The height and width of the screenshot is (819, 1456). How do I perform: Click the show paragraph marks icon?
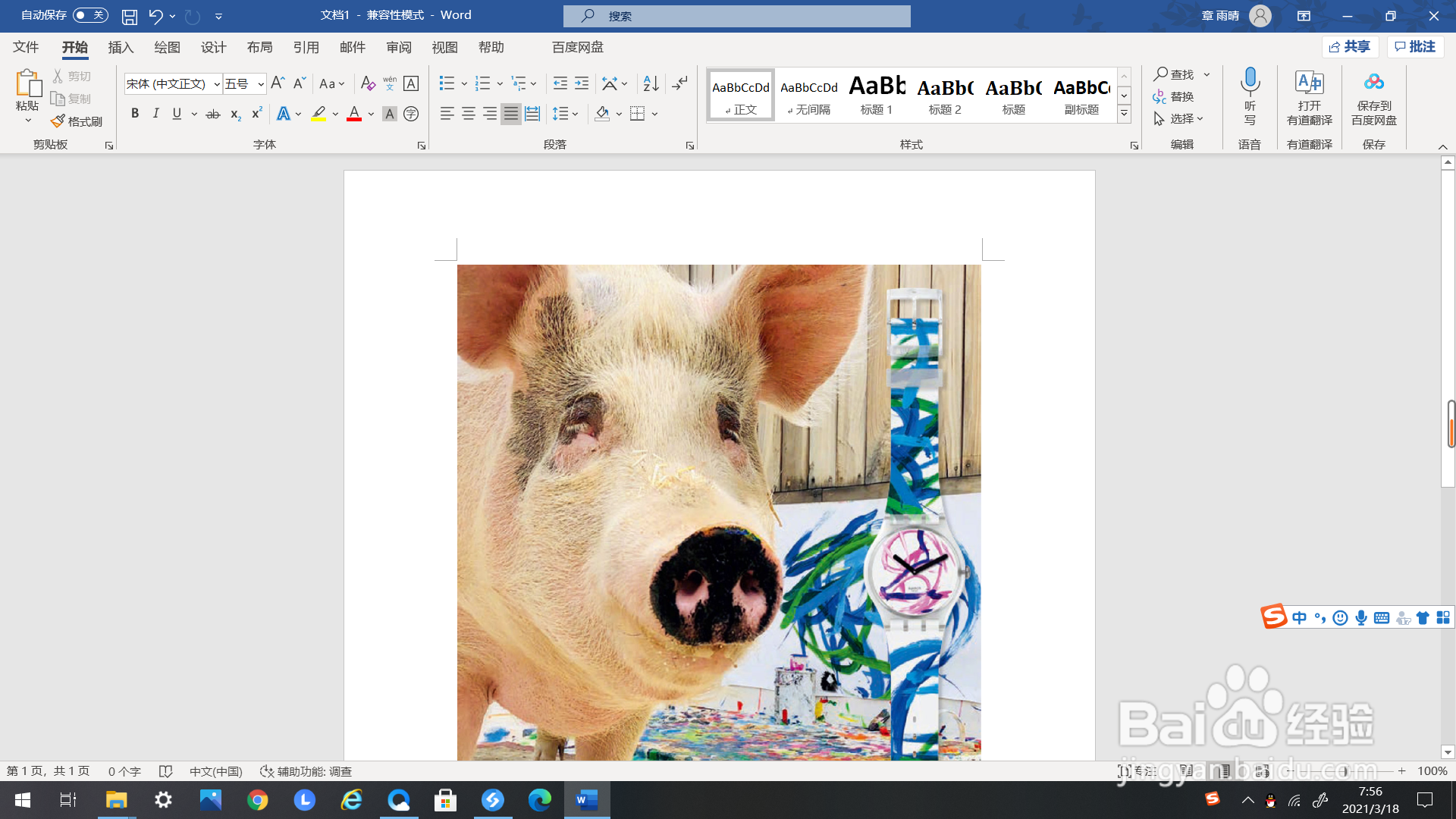(x=680, y=83)
